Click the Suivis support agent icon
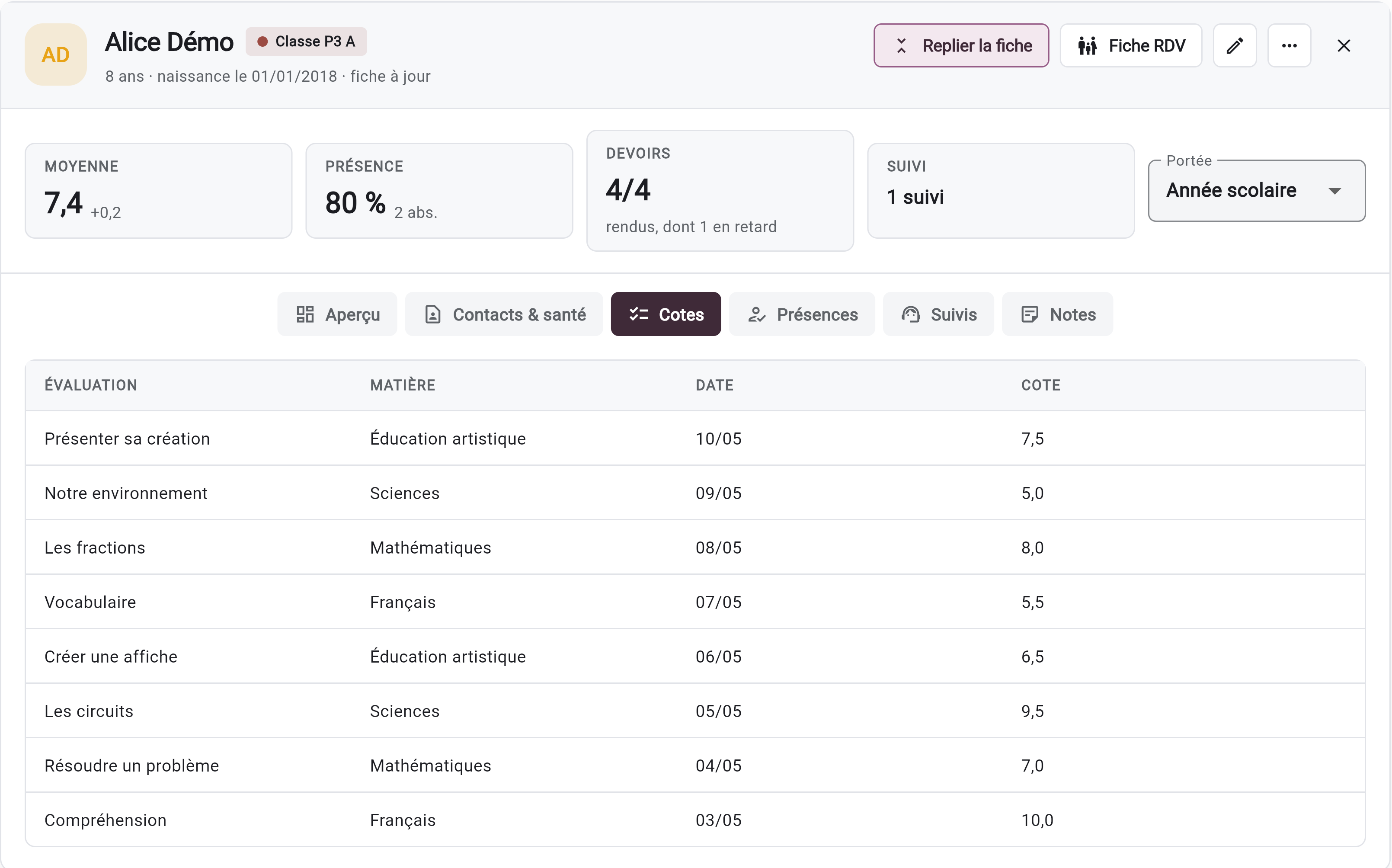Image resolution: width=1392 pixels, height=868 pixels. pyautogui.click(x=910, y=314)
